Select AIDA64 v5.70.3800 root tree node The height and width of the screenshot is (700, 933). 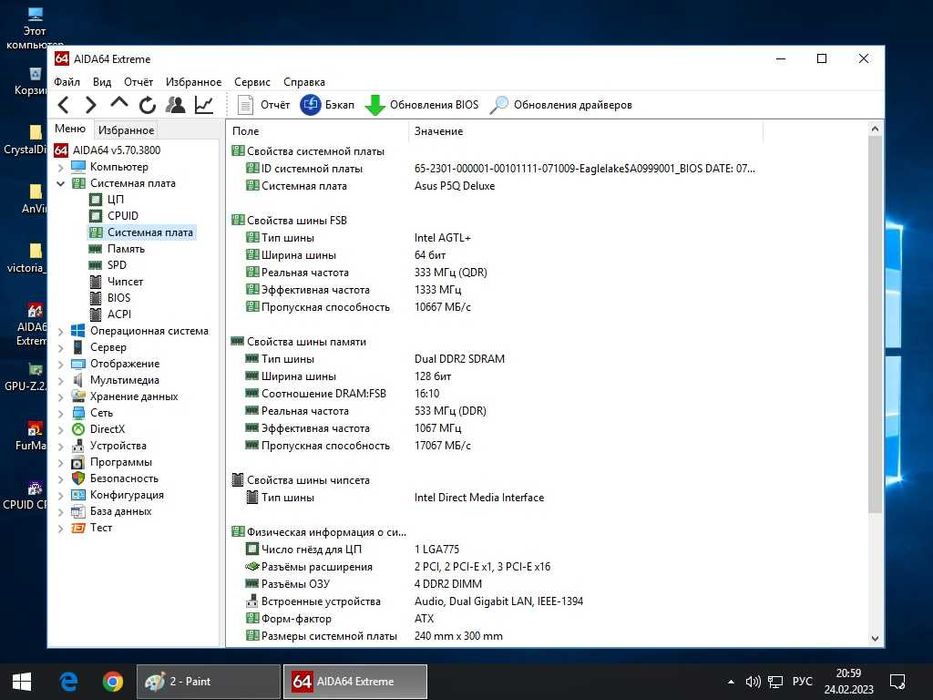(x=108, y=150)
